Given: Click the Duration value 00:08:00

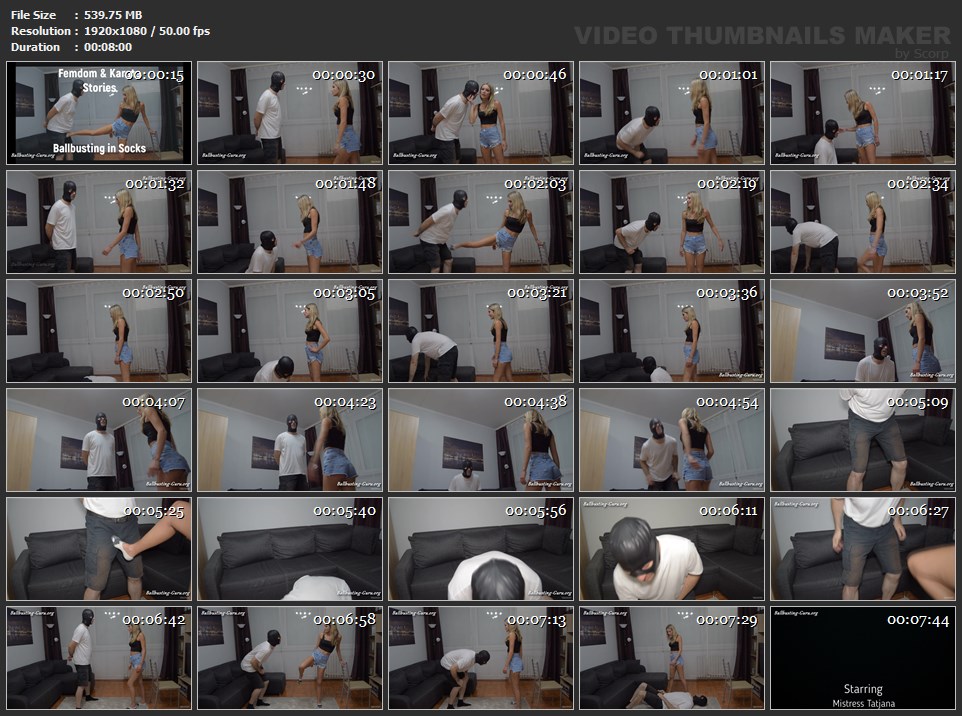Looking at the screenshot, I should tap(107, 47).
